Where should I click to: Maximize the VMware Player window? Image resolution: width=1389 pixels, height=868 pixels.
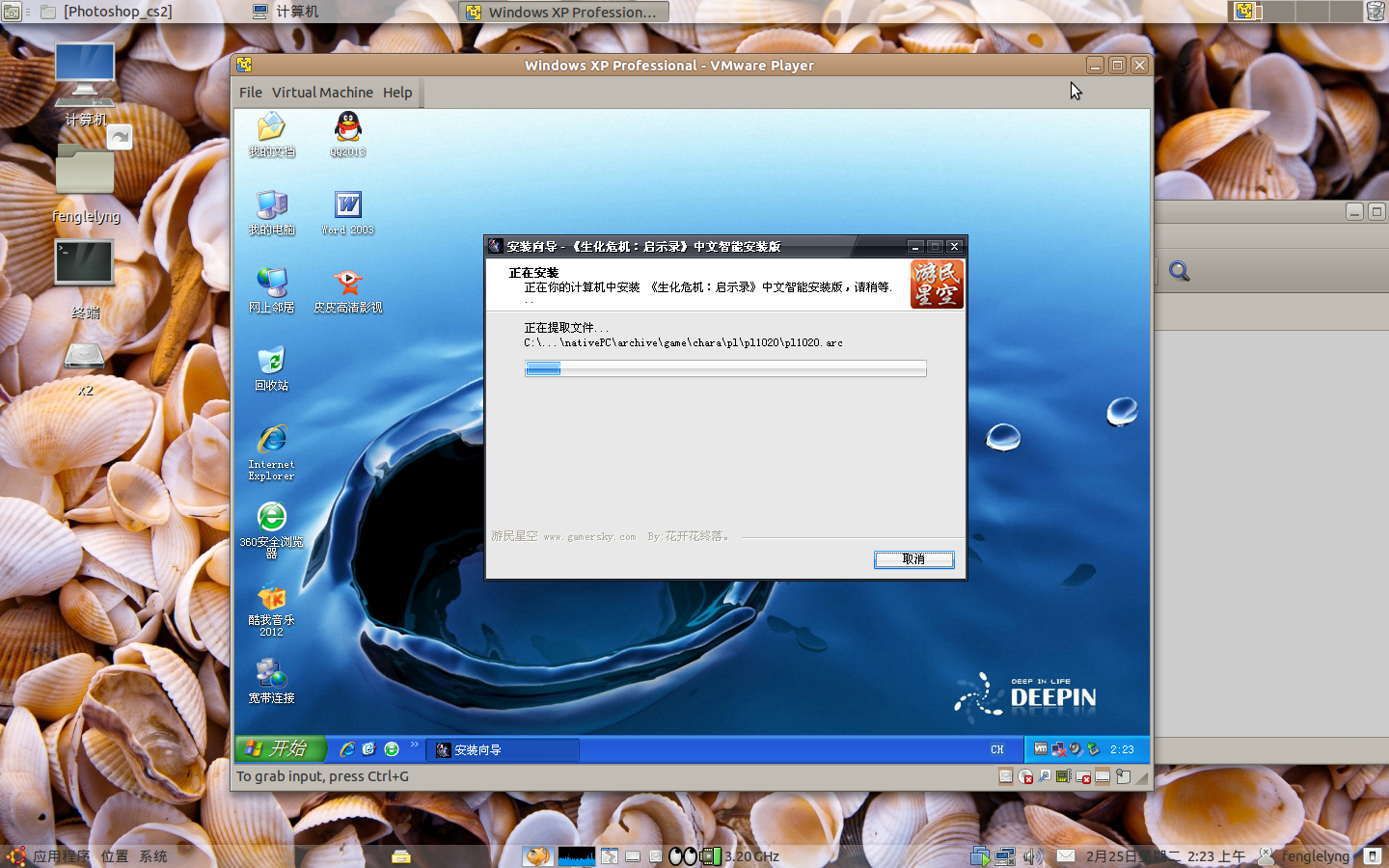[1117, 66]
